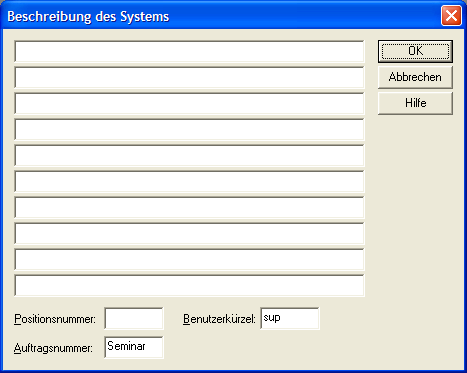Screen dimensions: 467x373
Task: Click the Benutzerkürzel label
Action: [219, 319]
